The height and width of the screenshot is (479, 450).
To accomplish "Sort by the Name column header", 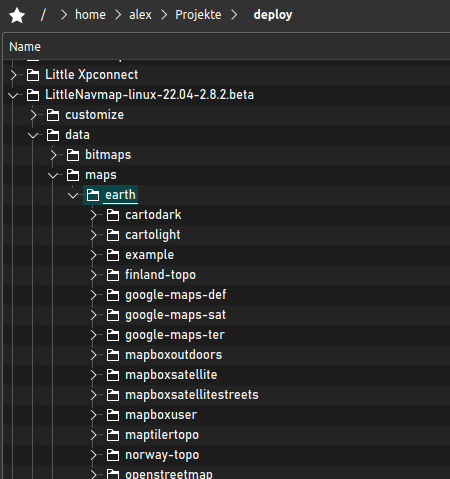I will coord(25,47).
